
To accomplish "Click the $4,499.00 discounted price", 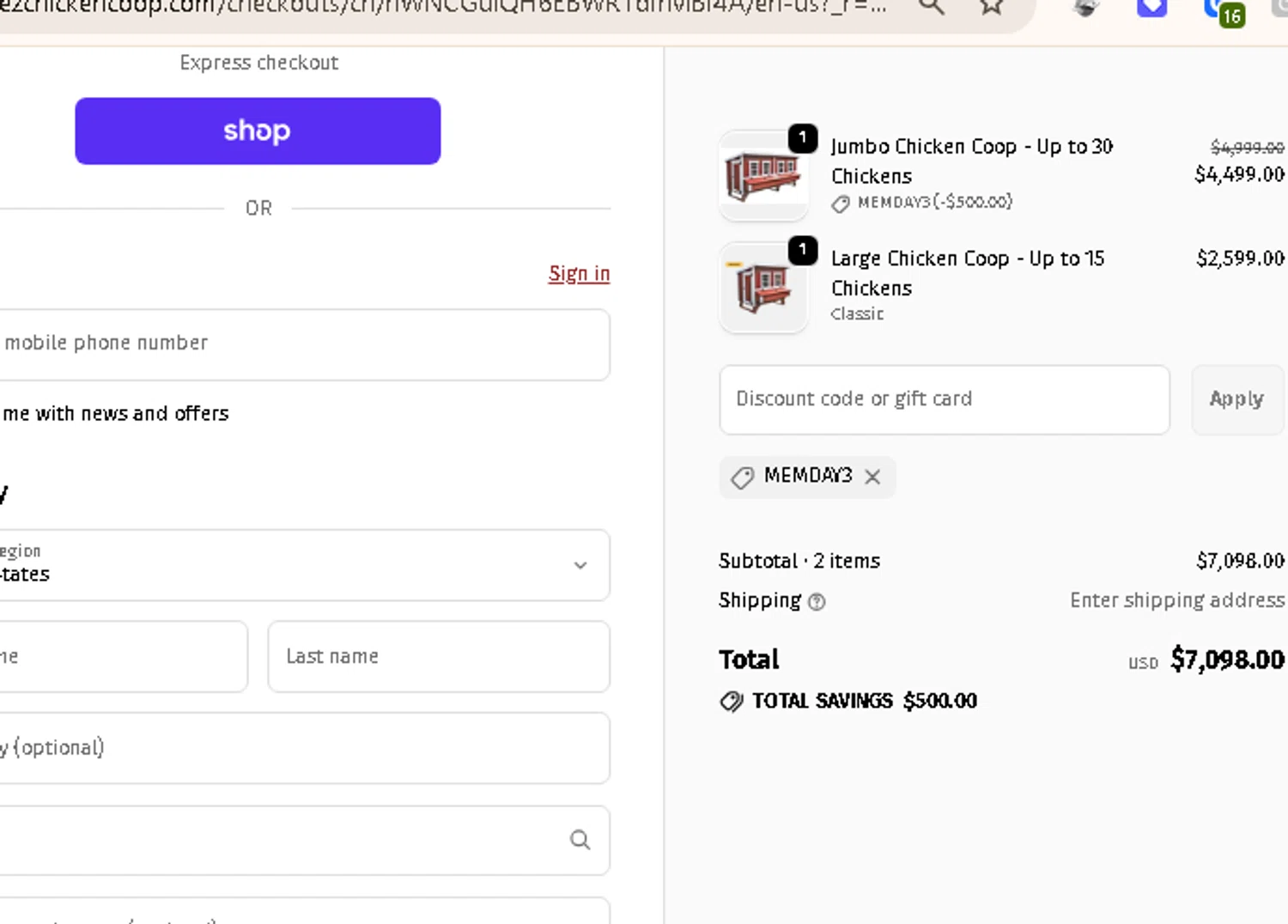I will (x=1239, y=174).
